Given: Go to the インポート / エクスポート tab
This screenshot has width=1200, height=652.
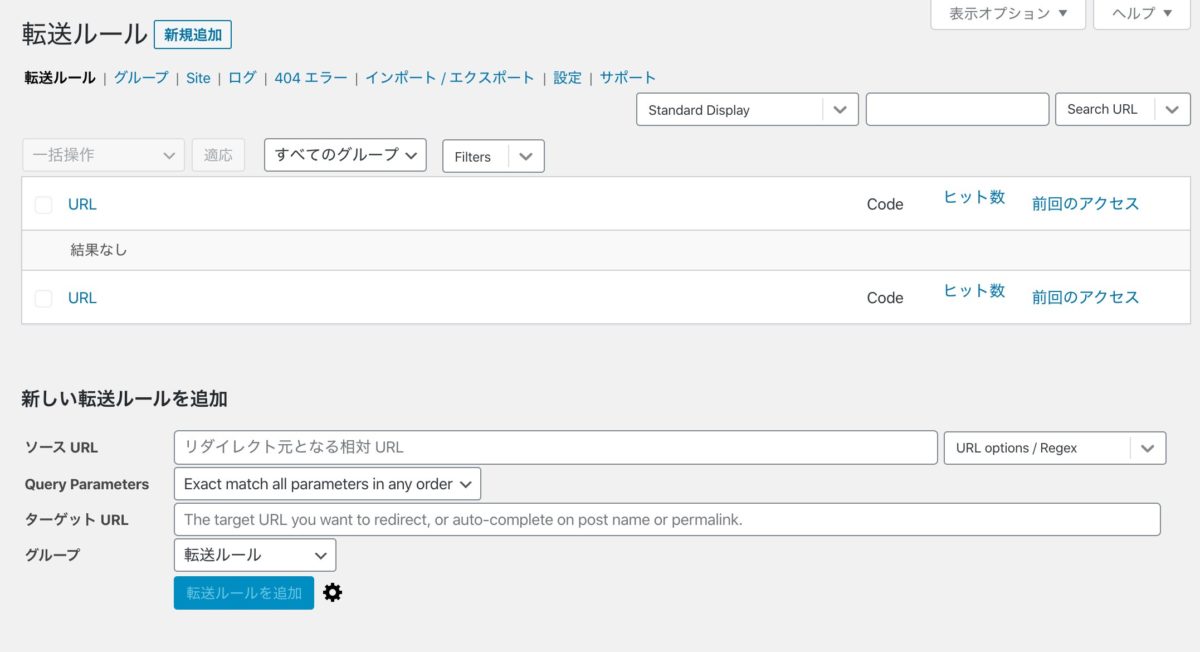Looking at the screenshot, I should tap(449, 78).
